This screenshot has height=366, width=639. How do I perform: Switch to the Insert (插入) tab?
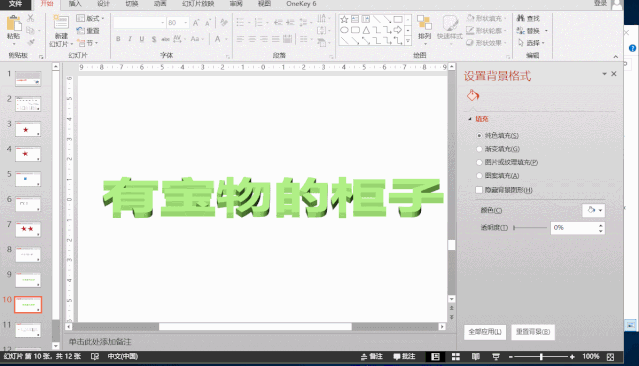[x=75, y=4]
